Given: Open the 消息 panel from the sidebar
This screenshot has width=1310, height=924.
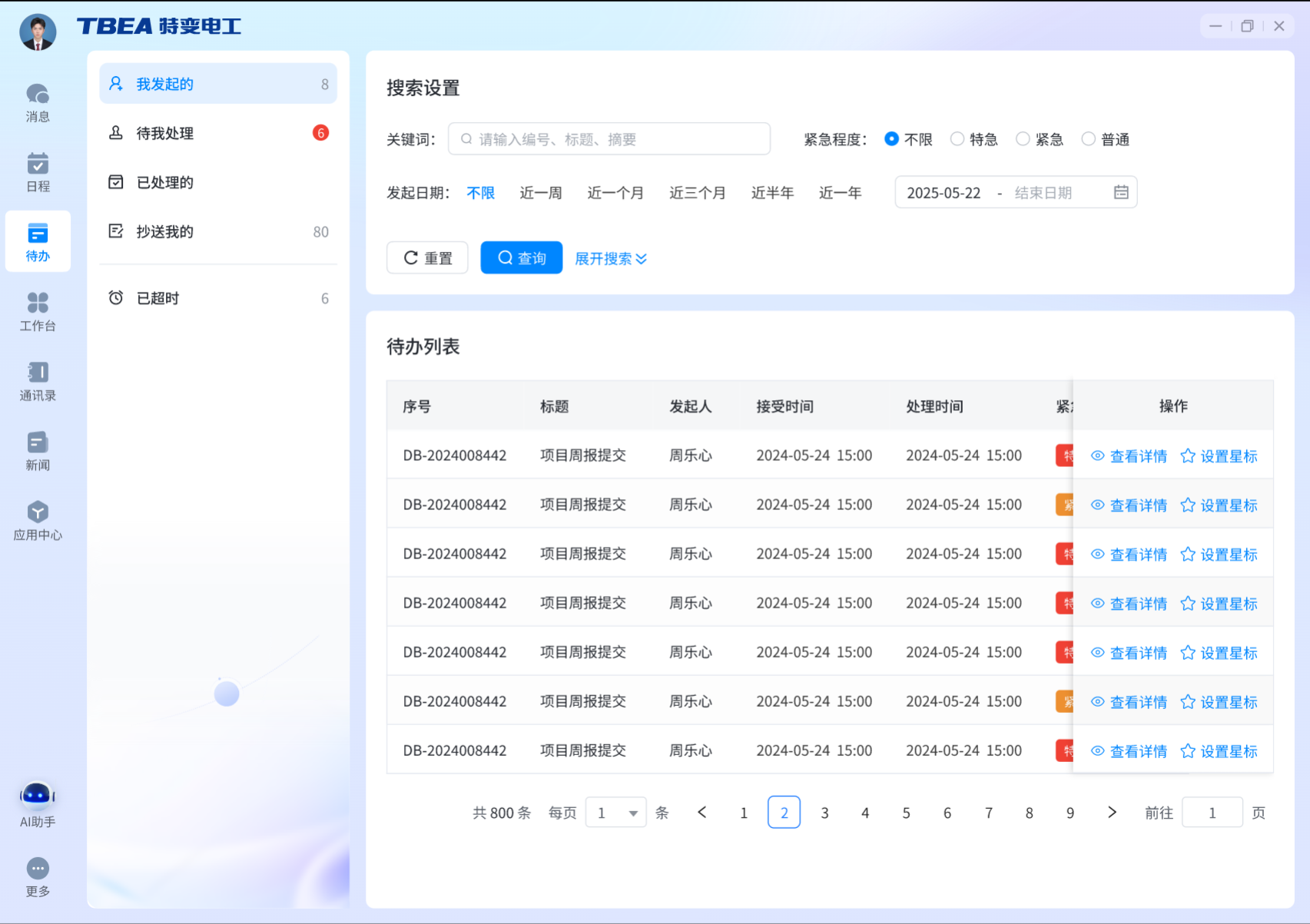Looking at the screenshot, I should (x=37, y=102).
